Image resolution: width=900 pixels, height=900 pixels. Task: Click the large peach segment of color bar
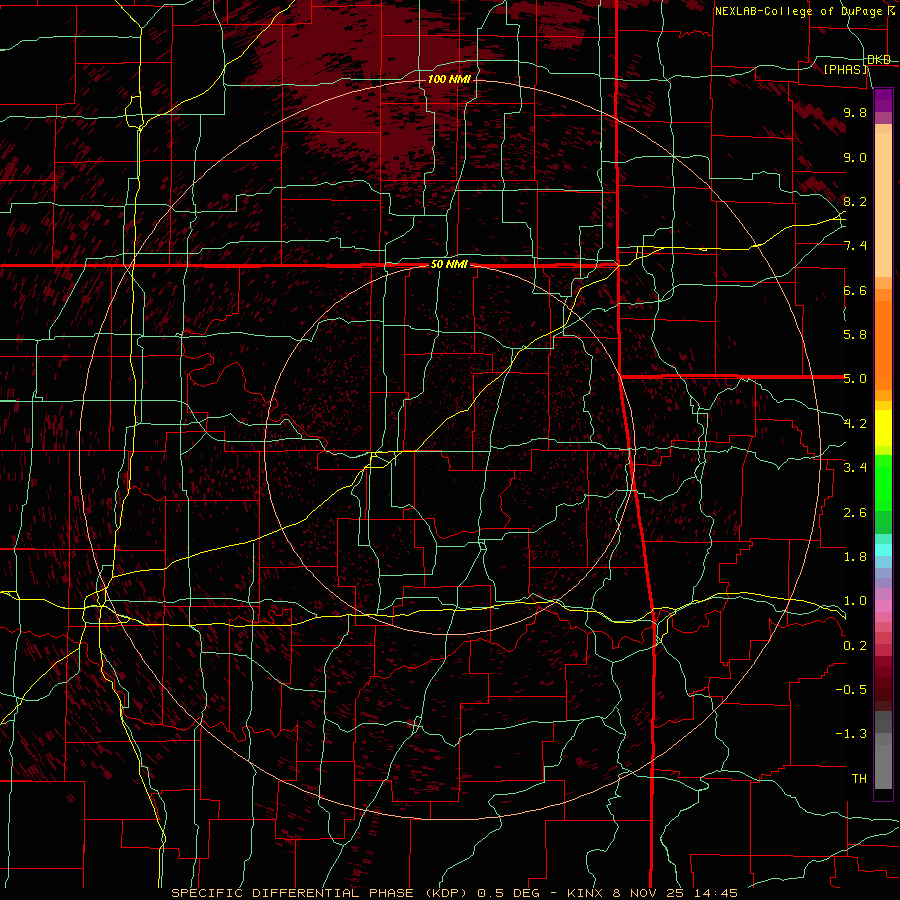click(x=883, y=205)
